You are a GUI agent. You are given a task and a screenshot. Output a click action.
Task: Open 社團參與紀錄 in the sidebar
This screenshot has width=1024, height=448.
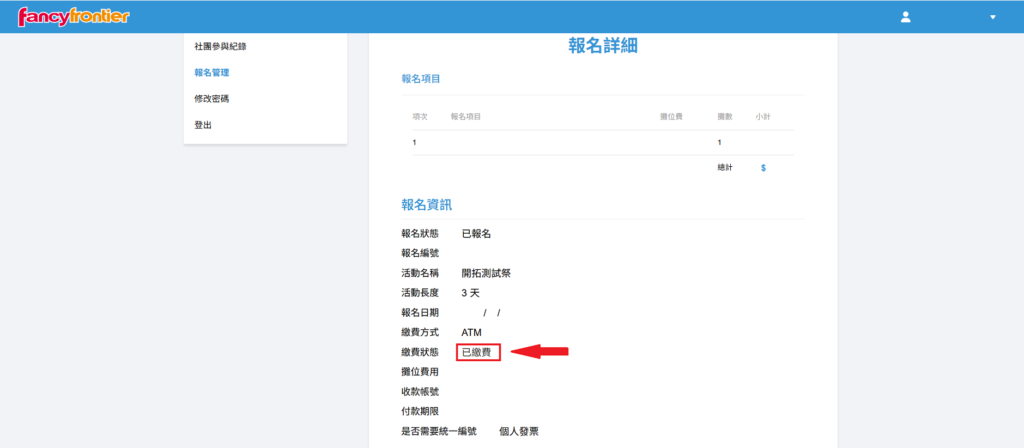coord(220,46)
